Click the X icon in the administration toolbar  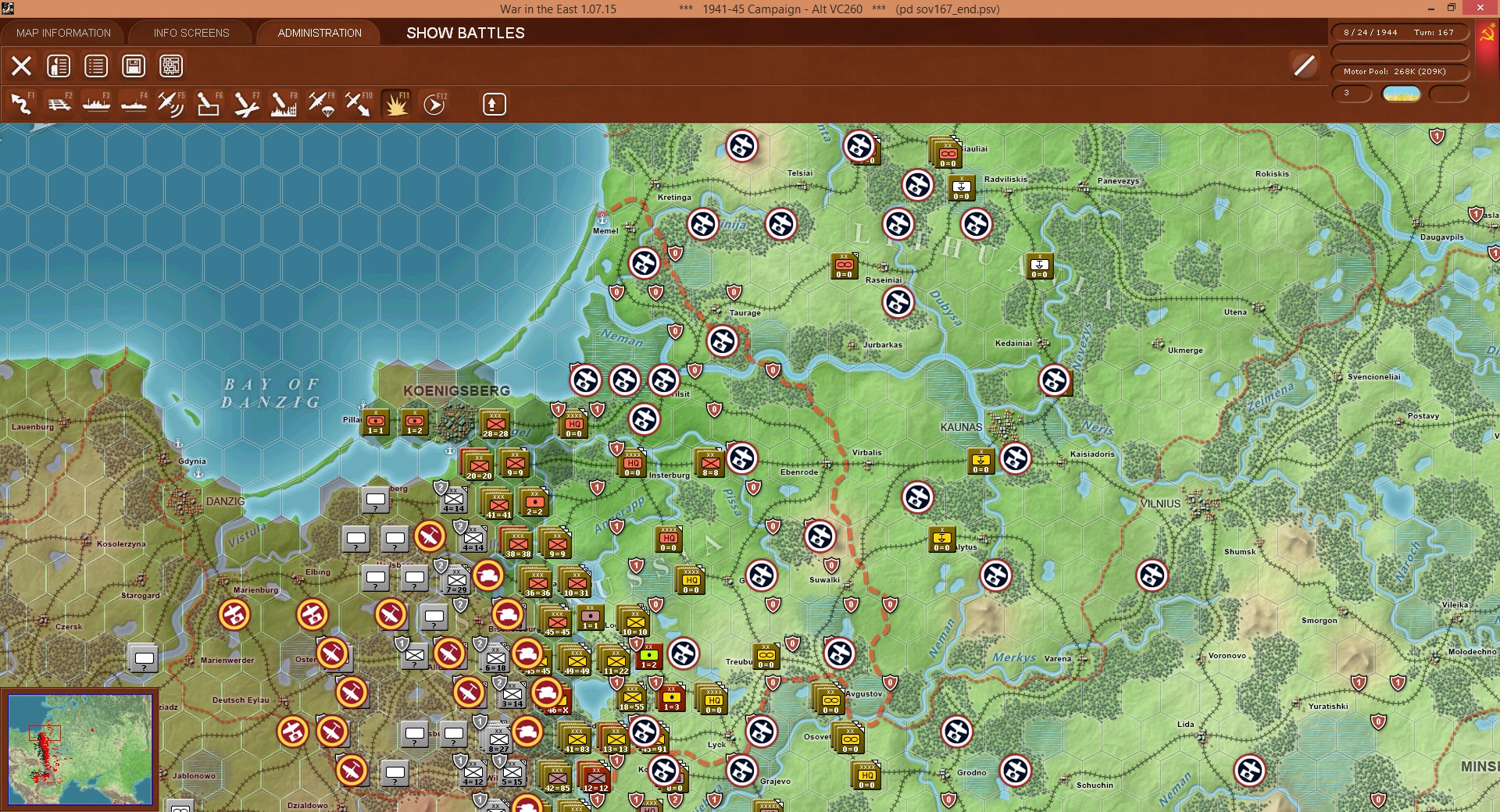tap(21, 66)
